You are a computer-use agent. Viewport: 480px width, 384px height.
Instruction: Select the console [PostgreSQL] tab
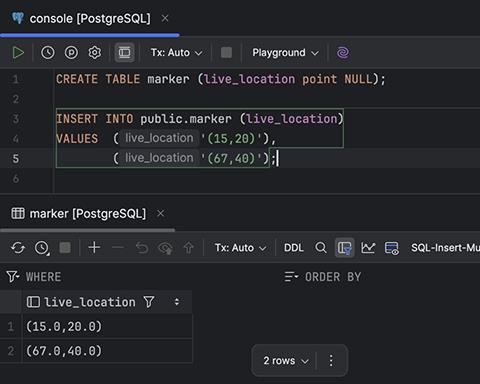pos(90,19)
